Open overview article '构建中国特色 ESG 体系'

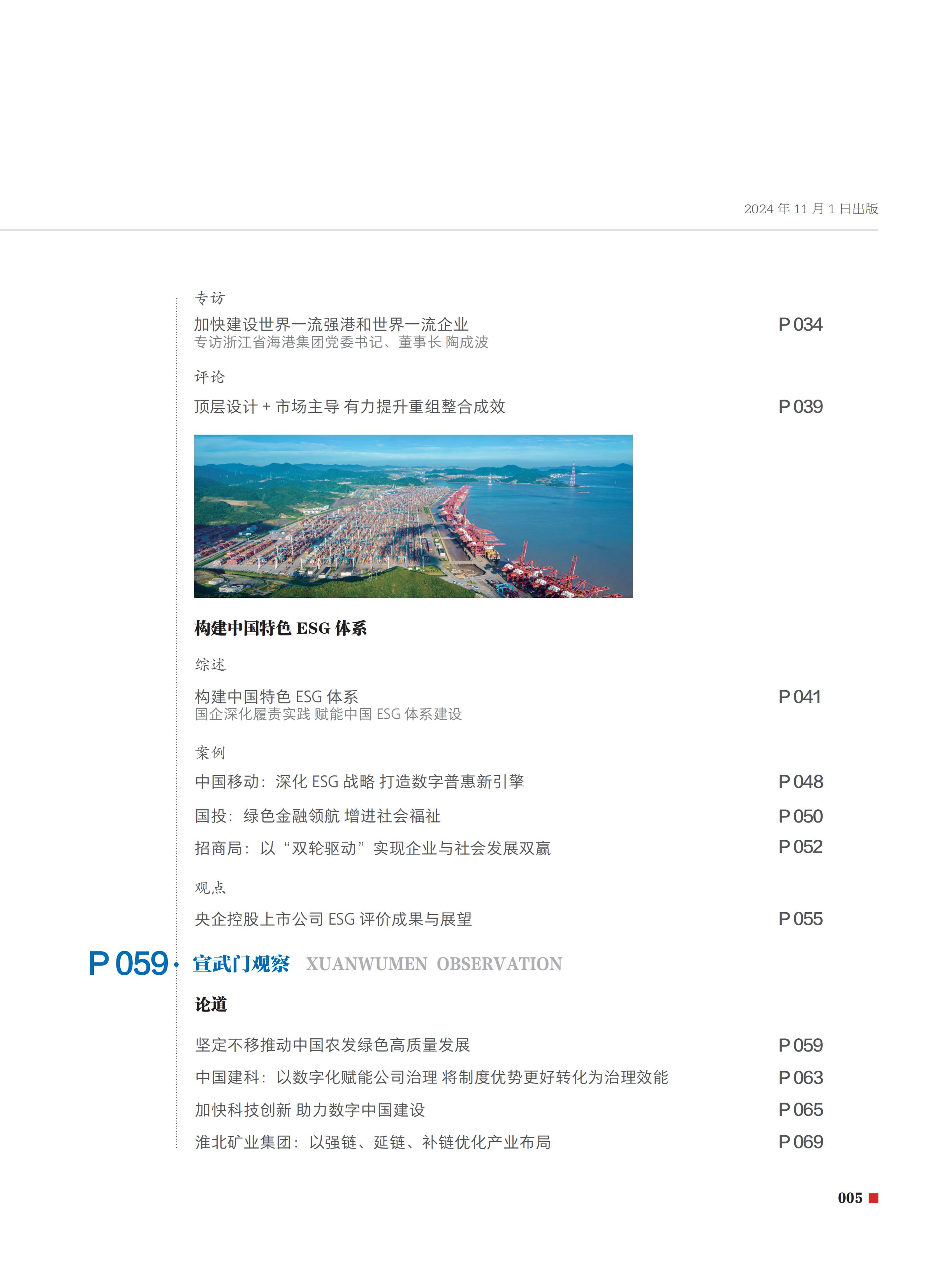coord(276,696)
